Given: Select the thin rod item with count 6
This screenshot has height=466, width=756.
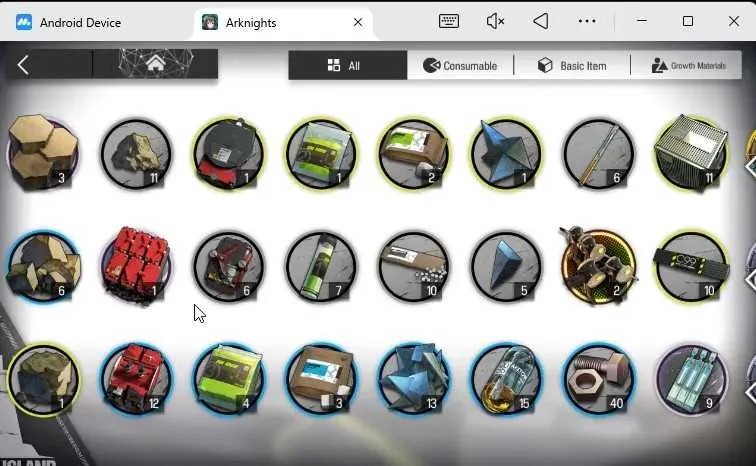Looking at the screenshot, I should click(x=599, y=153).
